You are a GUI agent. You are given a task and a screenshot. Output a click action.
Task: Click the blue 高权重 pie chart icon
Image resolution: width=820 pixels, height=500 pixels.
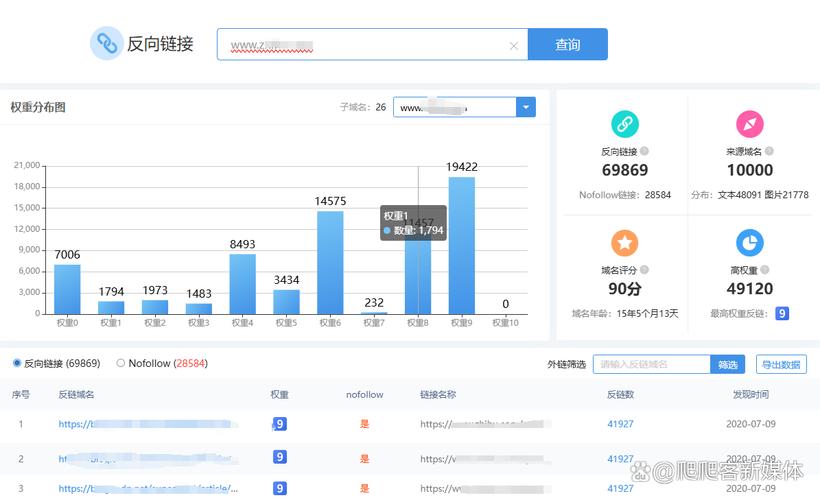point(749,243)
